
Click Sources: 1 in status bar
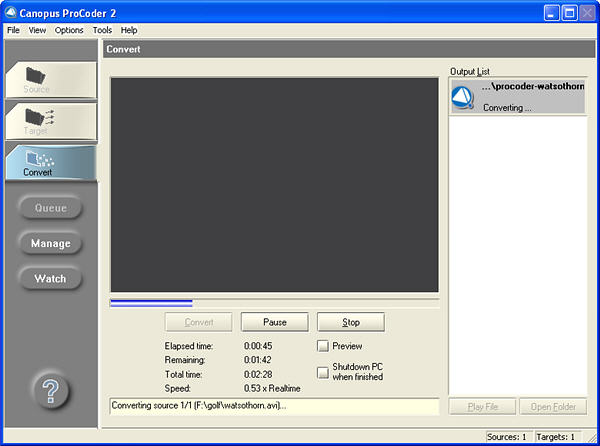[x=507, y=437]
